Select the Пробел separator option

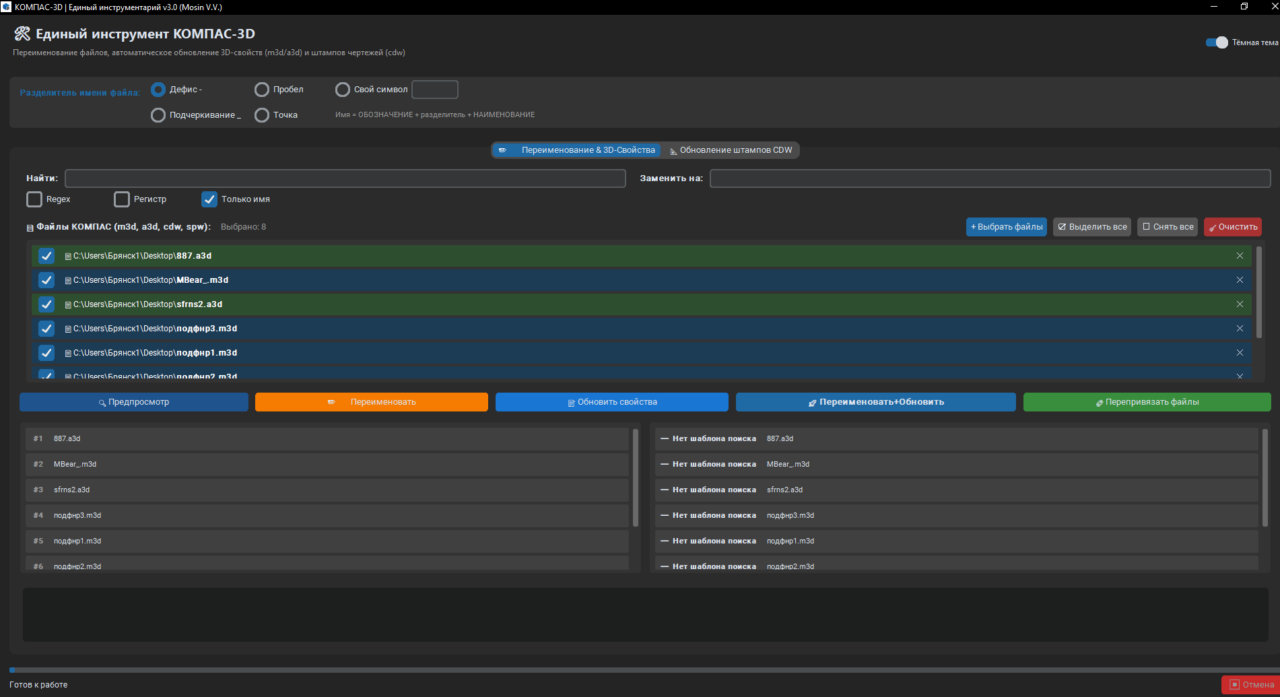click(262, 89)
